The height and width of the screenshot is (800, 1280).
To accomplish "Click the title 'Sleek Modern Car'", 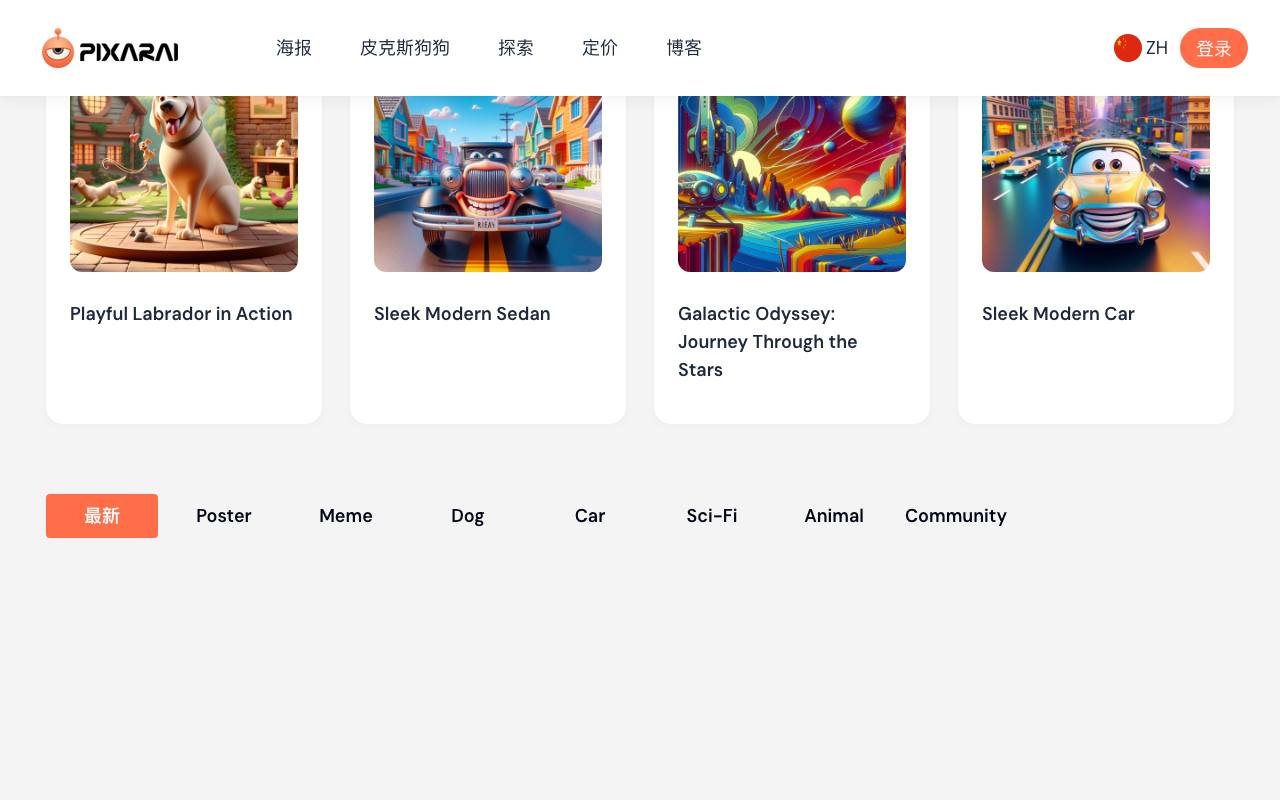I will click(1058, 314).
